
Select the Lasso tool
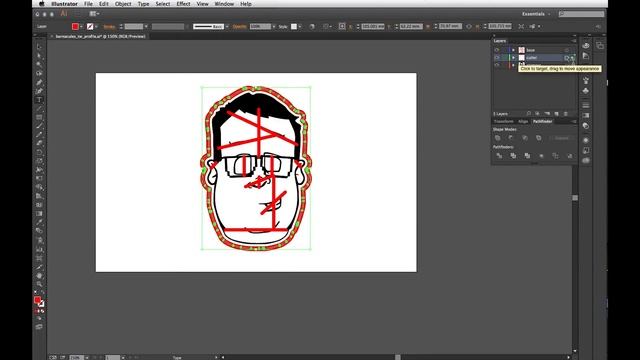point(39,73)
